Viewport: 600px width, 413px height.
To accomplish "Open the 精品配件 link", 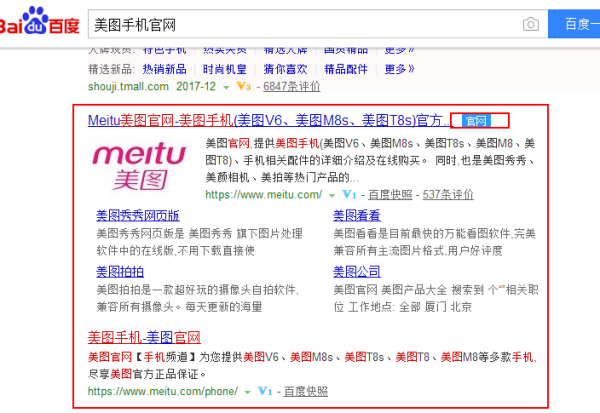I will click(346, 69).
